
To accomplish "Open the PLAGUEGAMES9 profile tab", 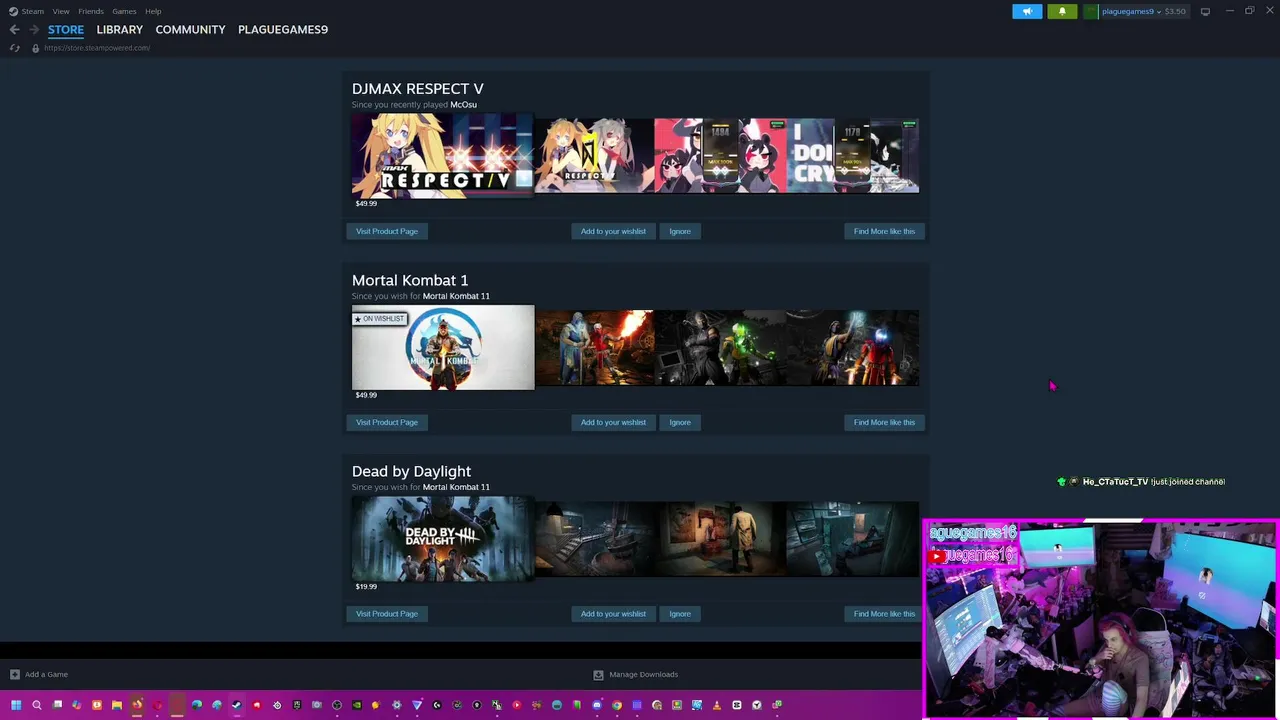I will pyautogui.click(x=283, y=30).
